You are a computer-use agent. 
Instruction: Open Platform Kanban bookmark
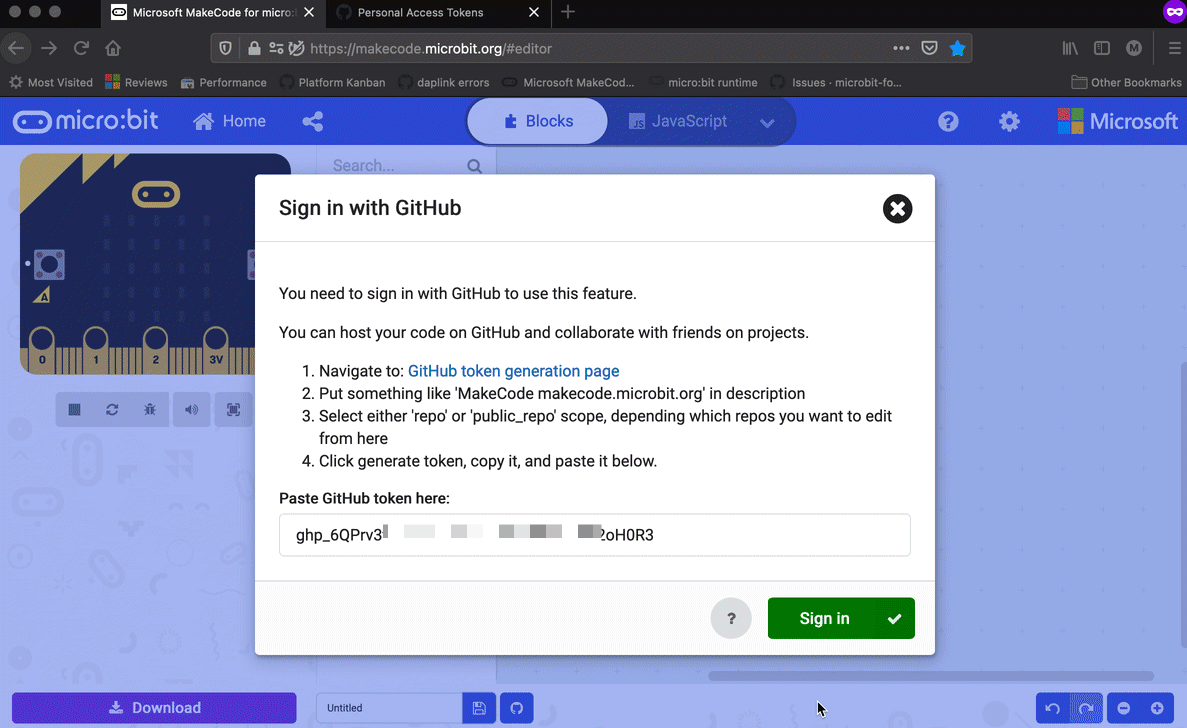point(332,82)
